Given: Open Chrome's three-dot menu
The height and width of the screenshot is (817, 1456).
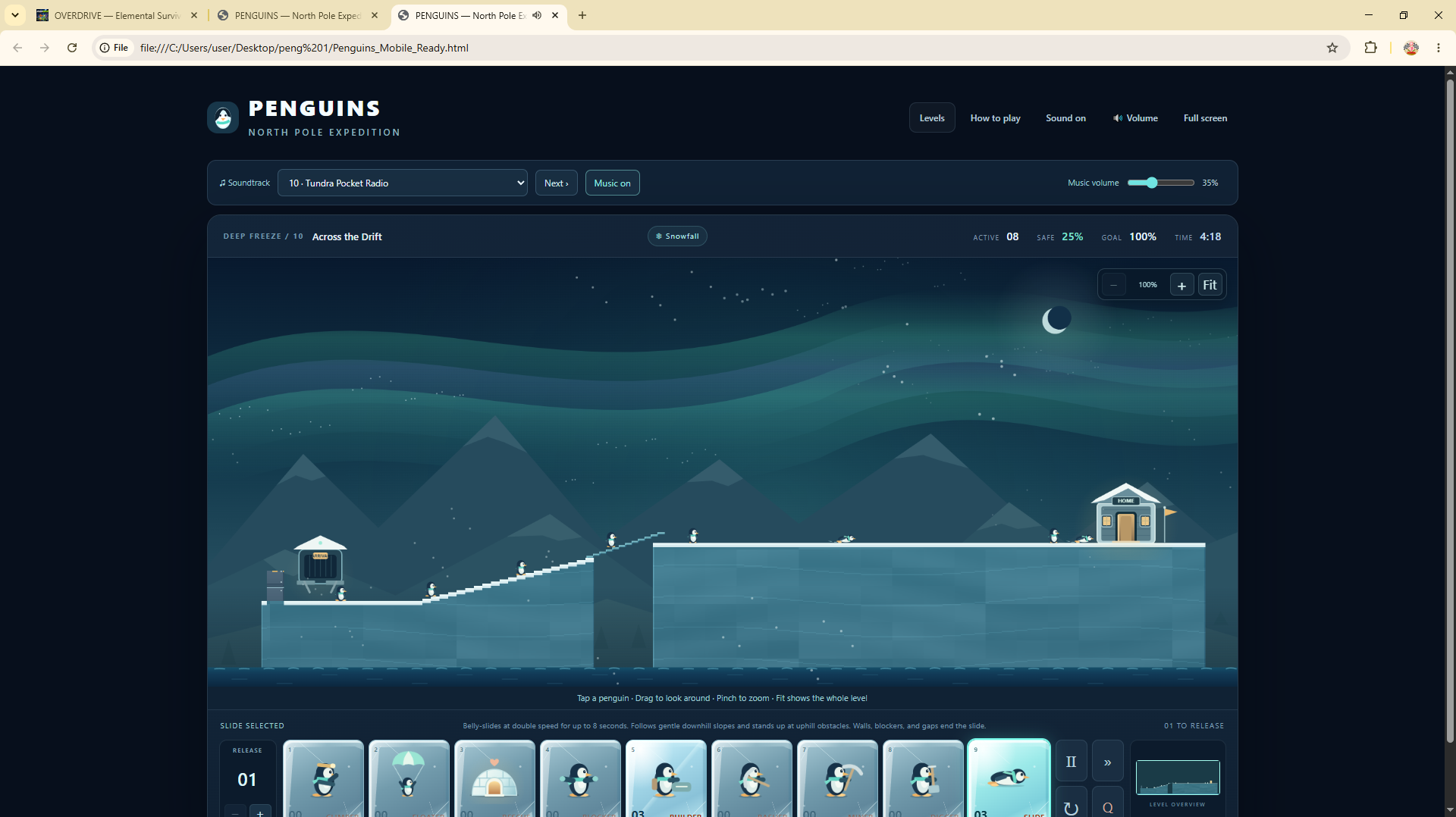Looking at the screenshot, I should (1439, 48).
